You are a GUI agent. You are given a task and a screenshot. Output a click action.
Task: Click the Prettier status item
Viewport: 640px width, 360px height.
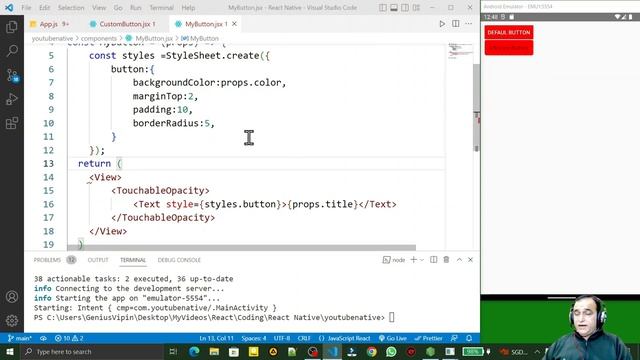(429, 338)
